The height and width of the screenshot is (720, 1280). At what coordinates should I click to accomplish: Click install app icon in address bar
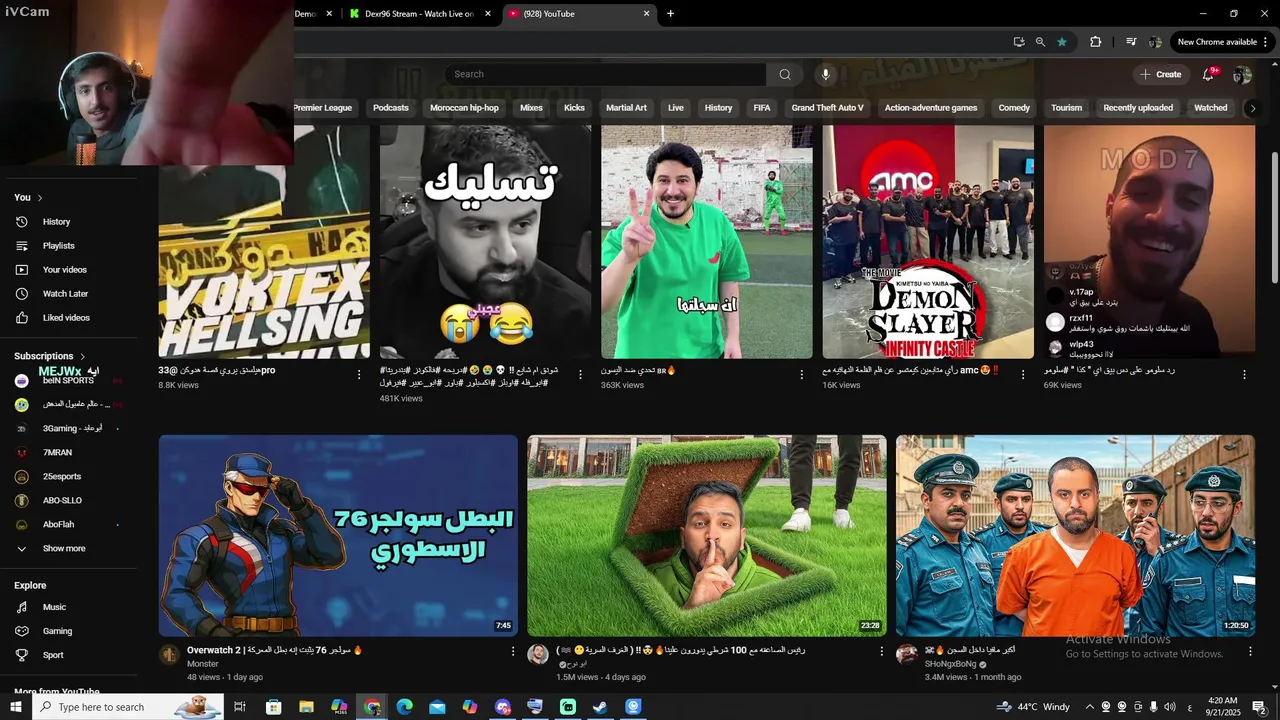coord(1018,42)
